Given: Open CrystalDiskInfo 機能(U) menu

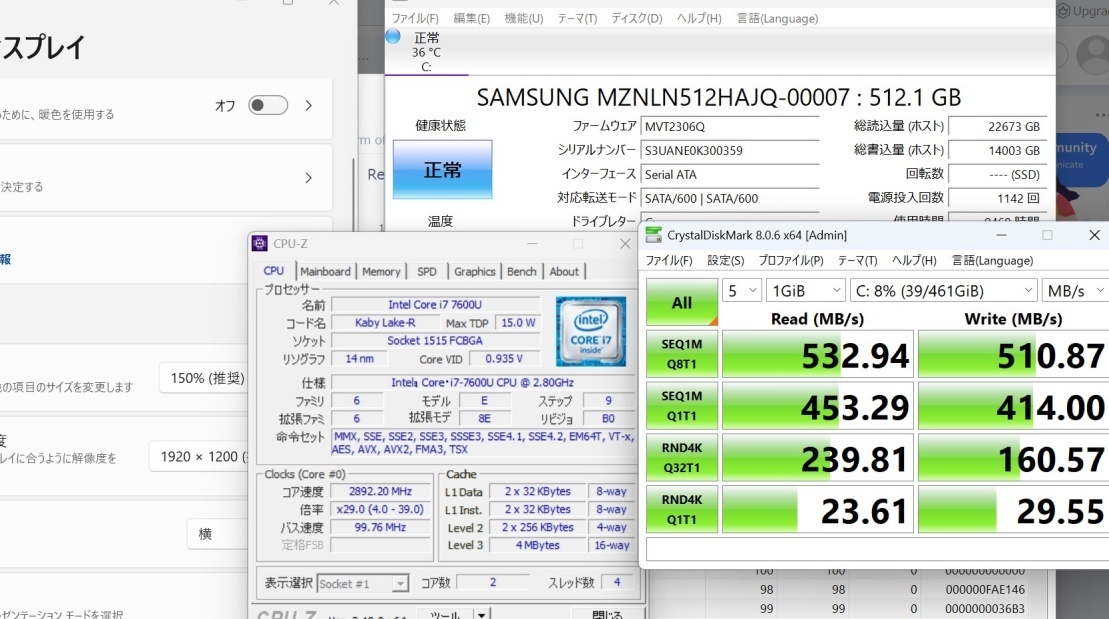Looking at the screenshot, I should tap(523, 18).
